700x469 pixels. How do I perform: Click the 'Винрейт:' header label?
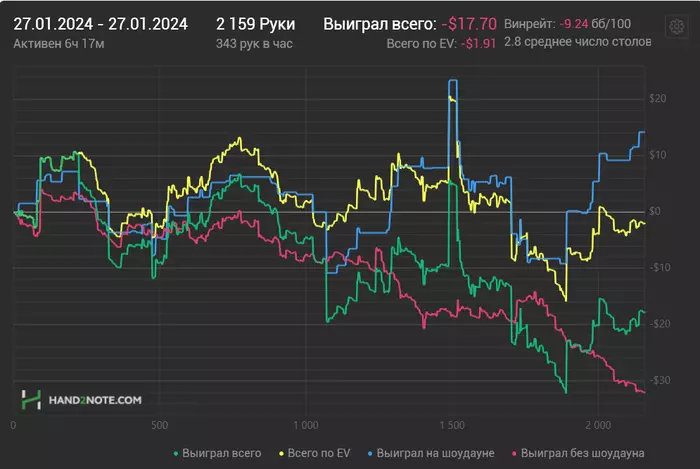coord(530,24)
